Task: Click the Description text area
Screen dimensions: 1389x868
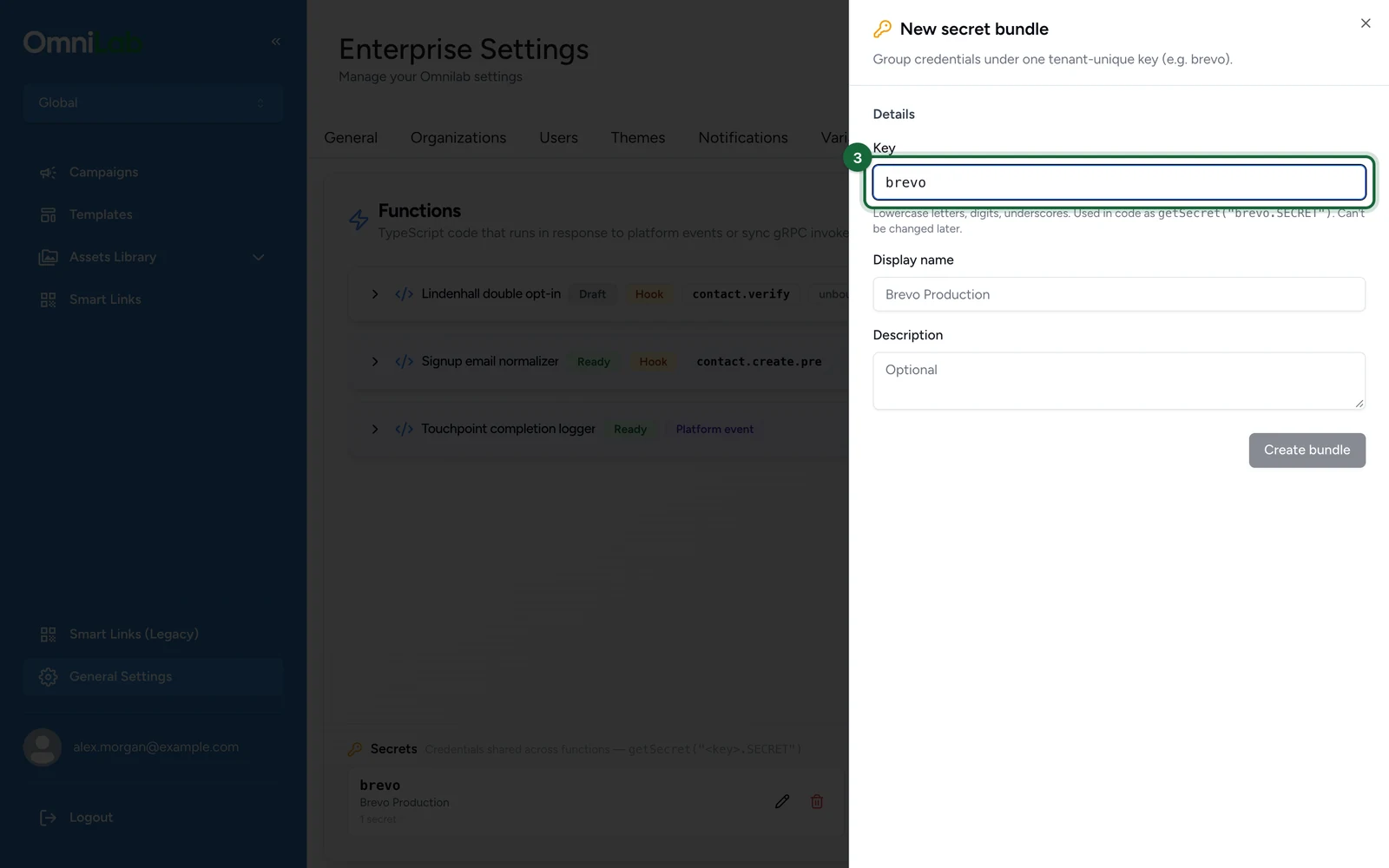Action: (1119, 381)
